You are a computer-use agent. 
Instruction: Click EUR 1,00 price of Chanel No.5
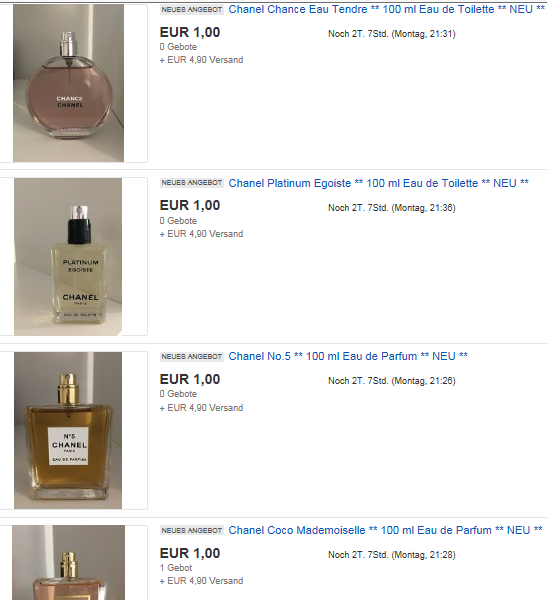coord(190,379)
